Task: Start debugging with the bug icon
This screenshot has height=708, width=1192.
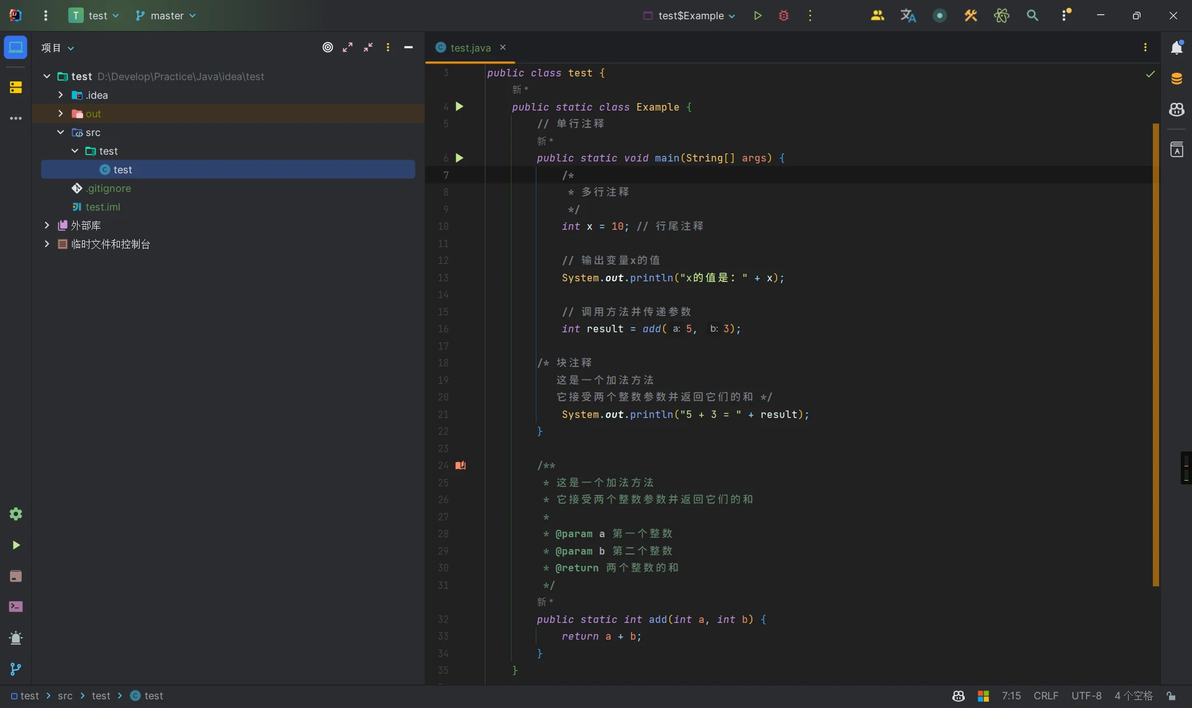Action: click(784, 15)
